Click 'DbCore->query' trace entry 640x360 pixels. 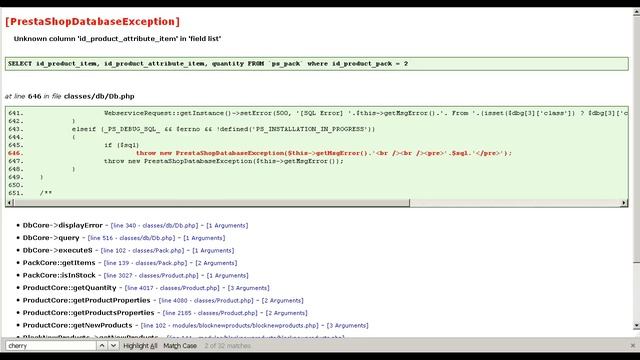tap(51, 238)
